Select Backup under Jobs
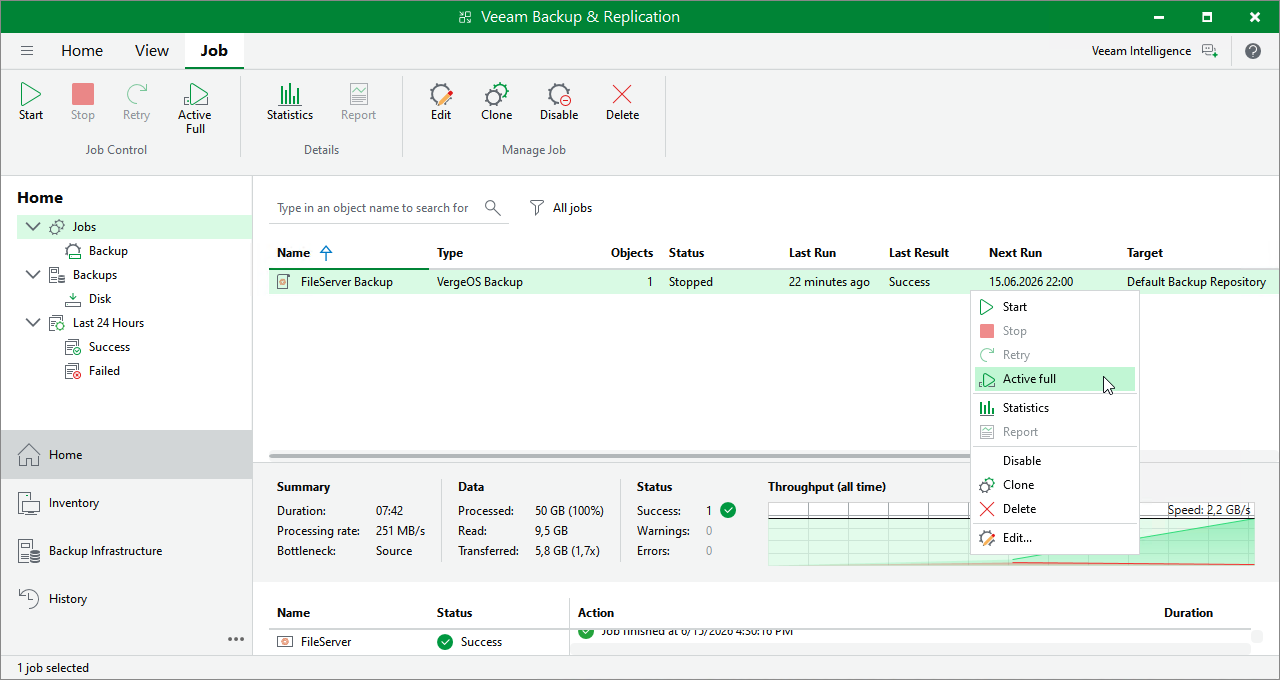 pos(108,251)
